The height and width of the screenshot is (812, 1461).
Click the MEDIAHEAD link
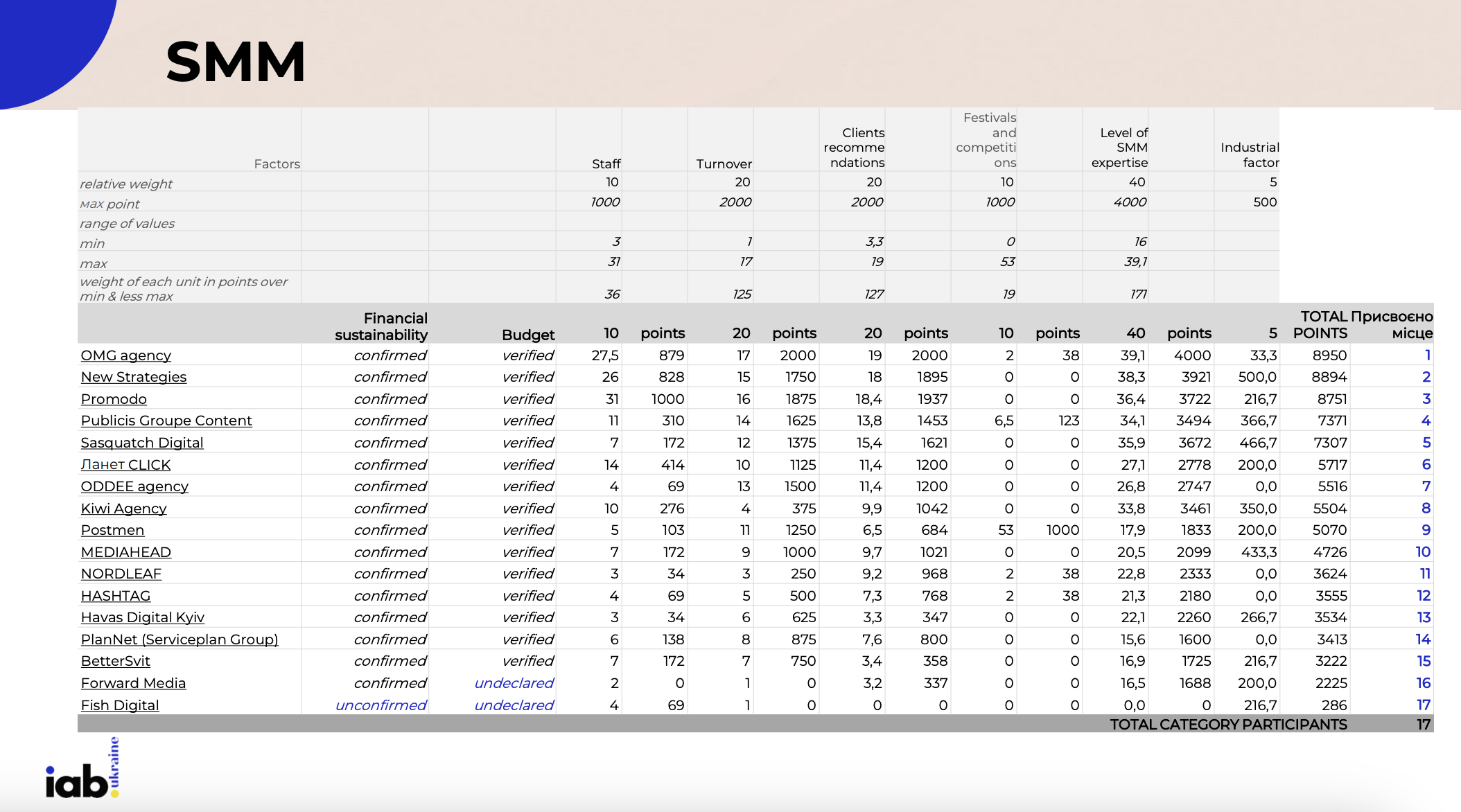[125, 552]
